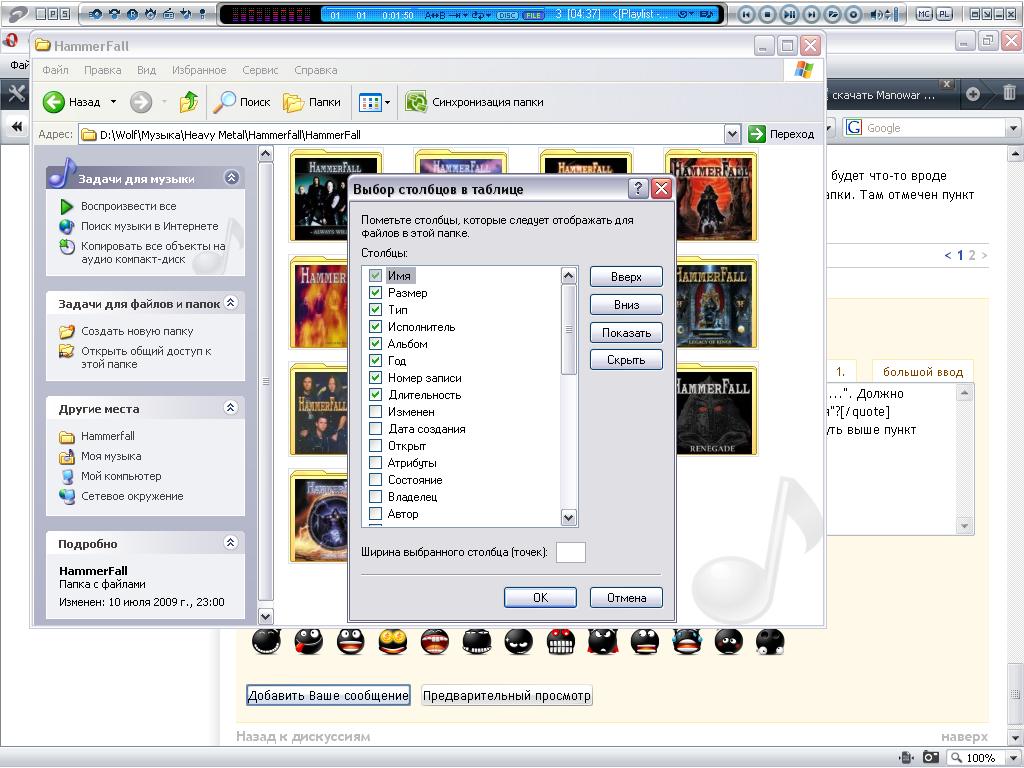Click the Переход go button
This screenshot has height=768, width=1024.
(782, 135)
